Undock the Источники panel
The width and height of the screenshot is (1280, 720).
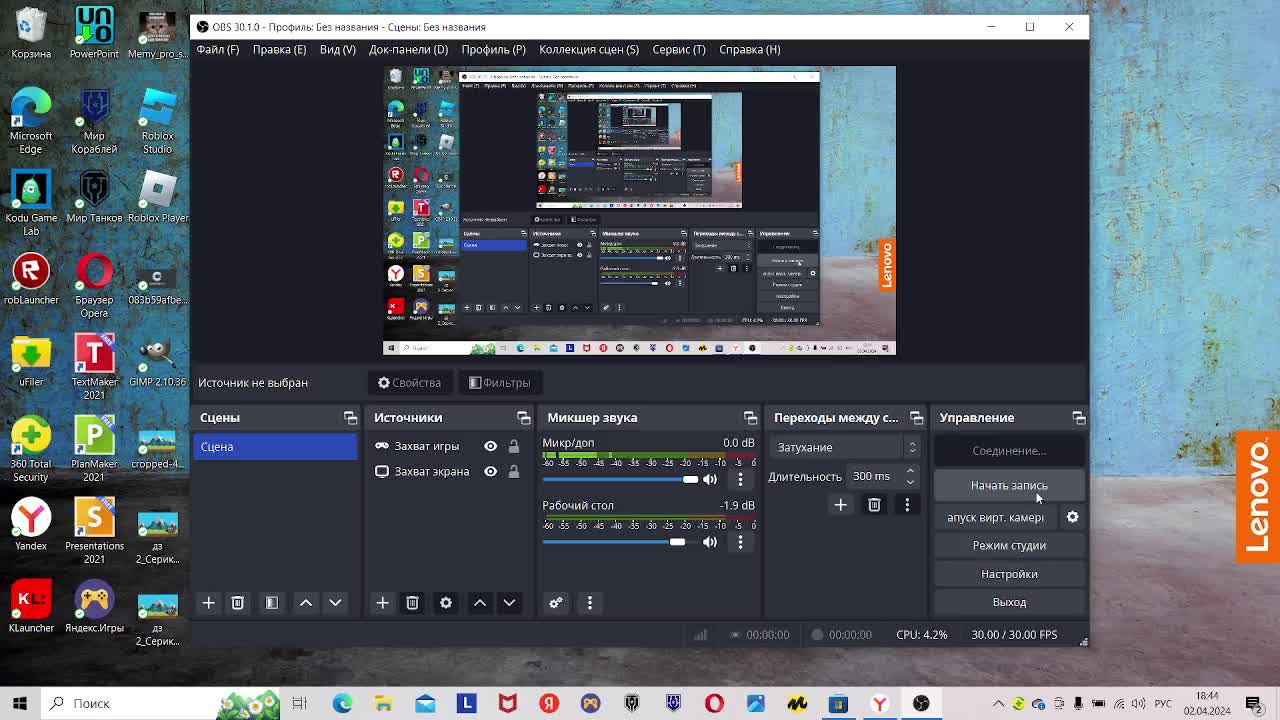523,417
